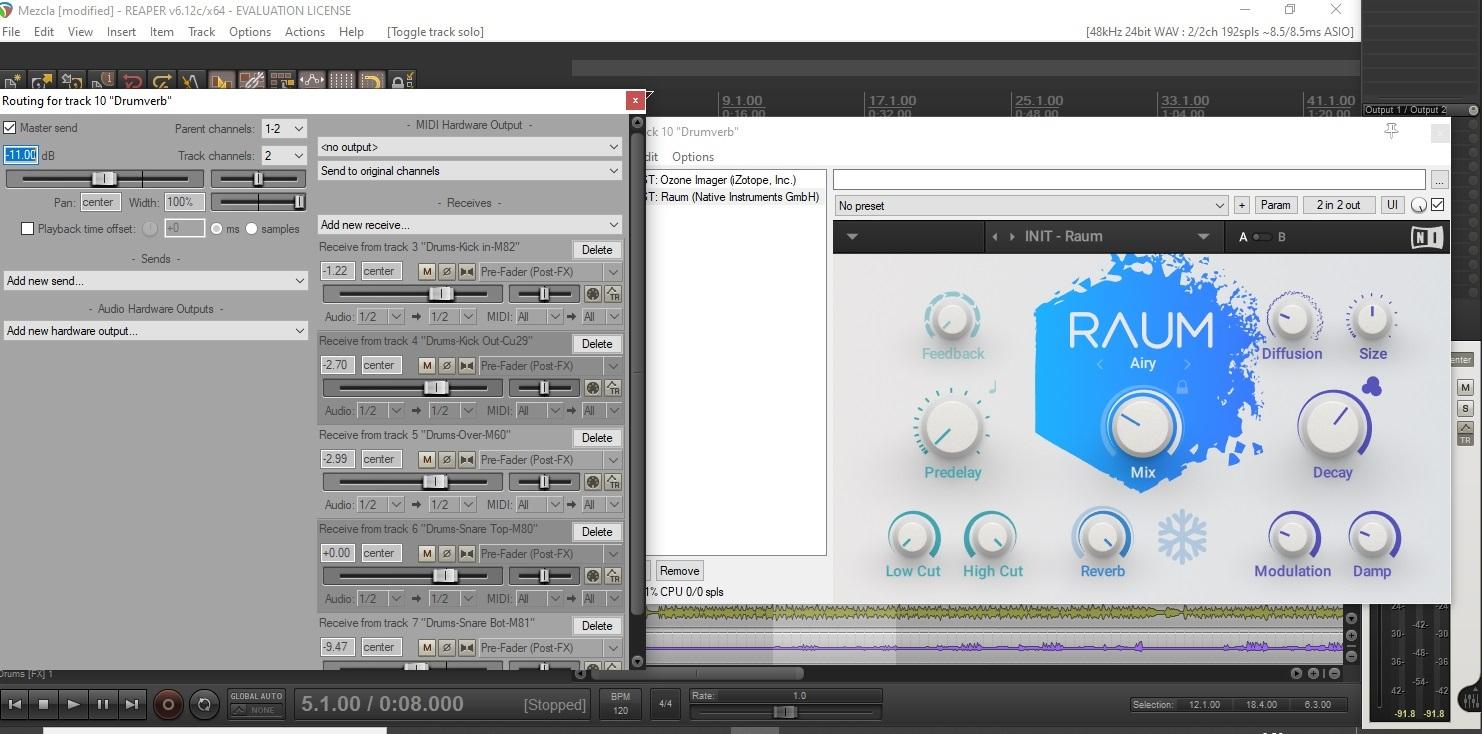
Task: Open the Raum header menu arrow
Action: (x=853, y=237)
